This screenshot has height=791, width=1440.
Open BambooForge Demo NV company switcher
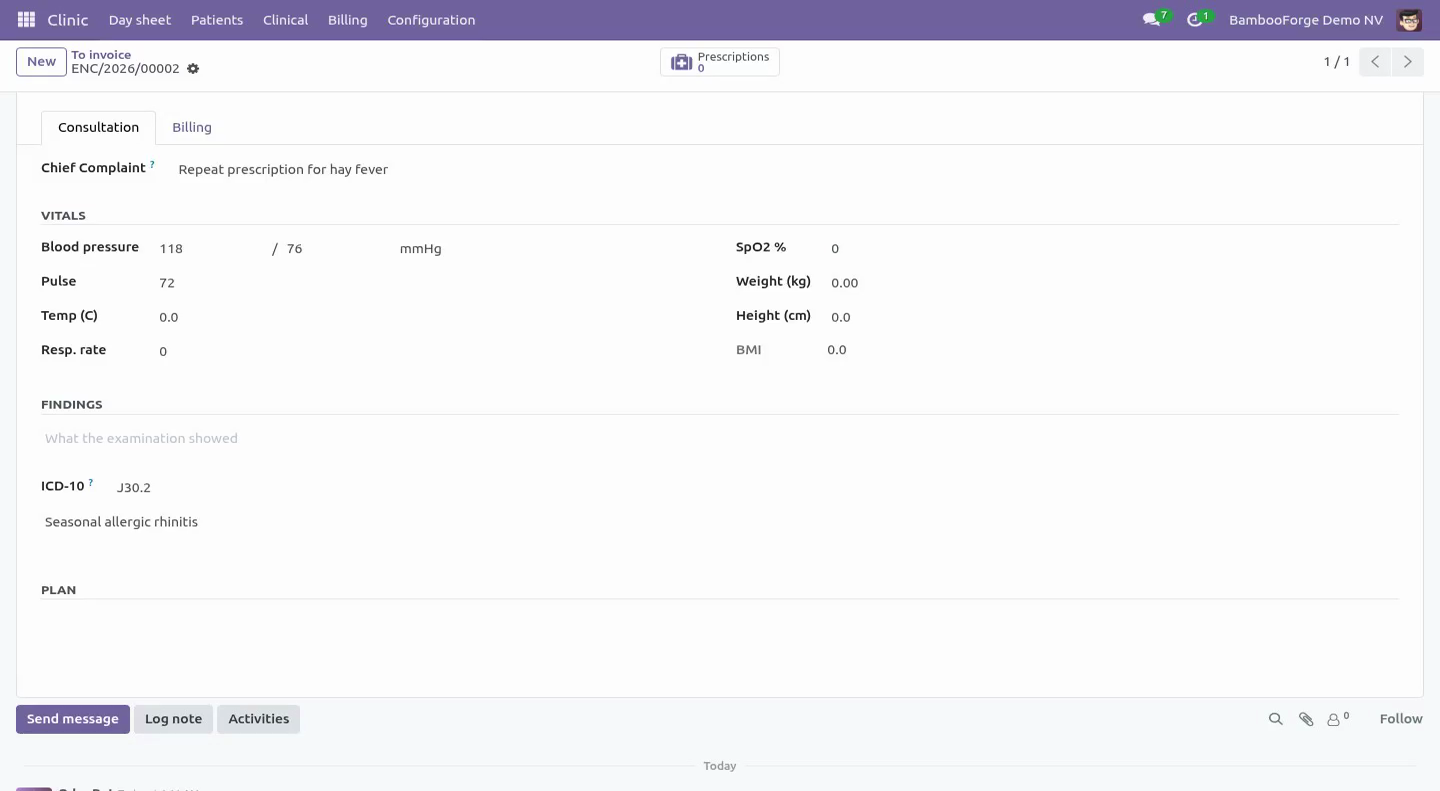click(1306, 20)
